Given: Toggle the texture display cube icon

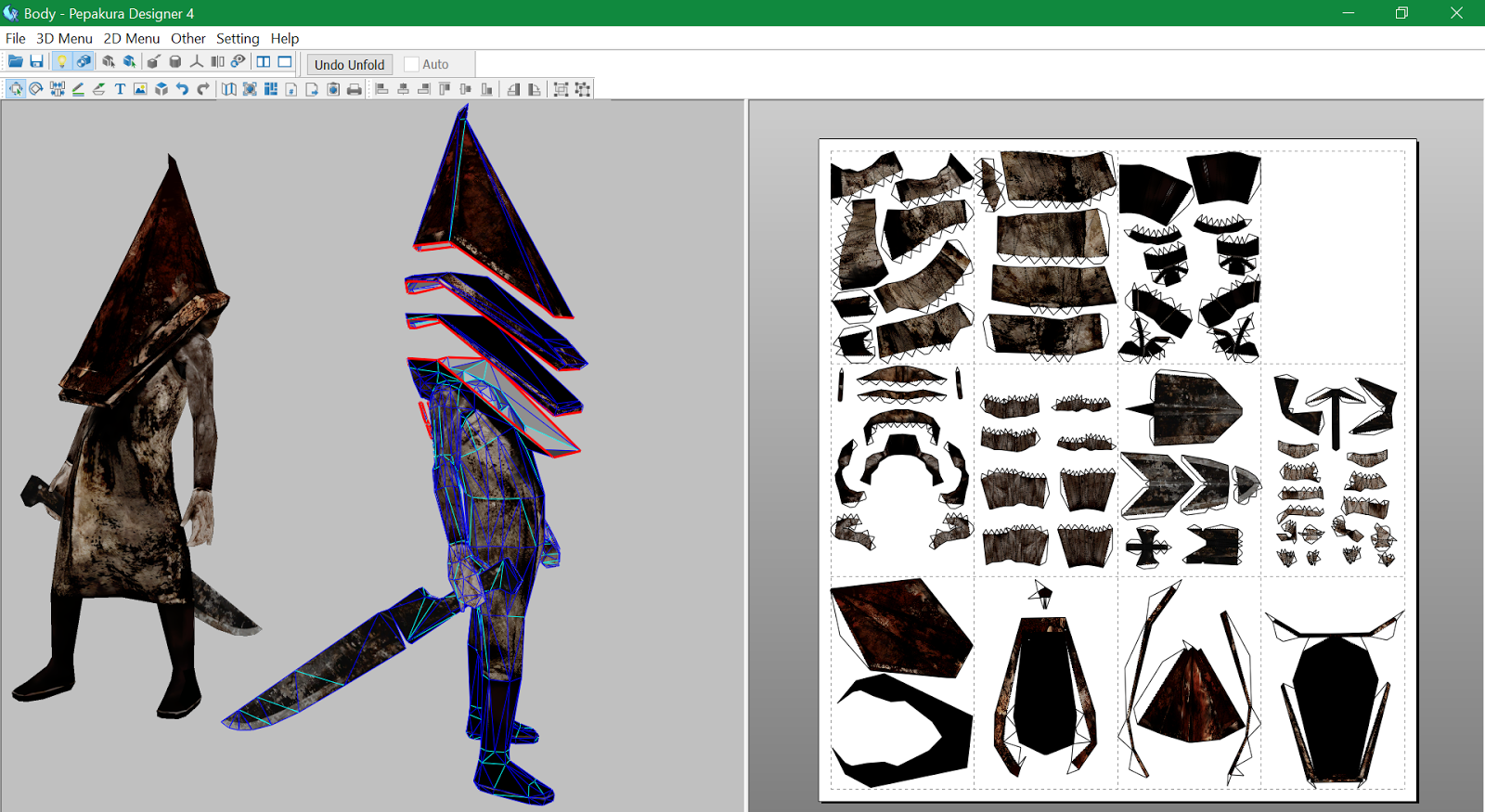Looking at the screenshot, I should (84, 62).
